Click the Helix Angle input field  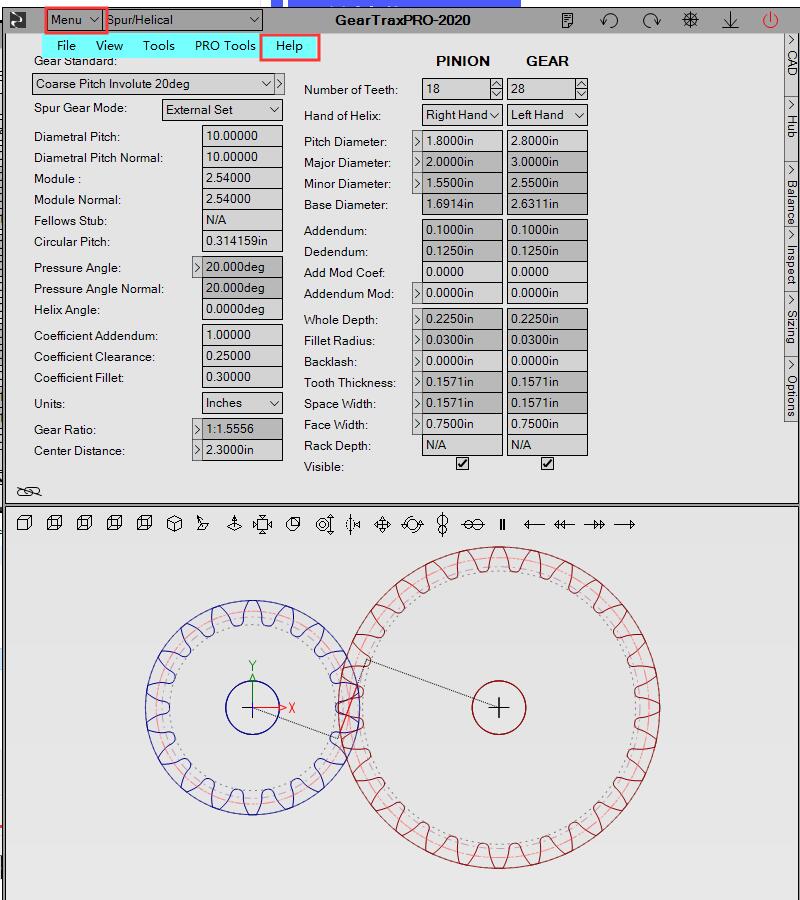(x=242, y=309)
